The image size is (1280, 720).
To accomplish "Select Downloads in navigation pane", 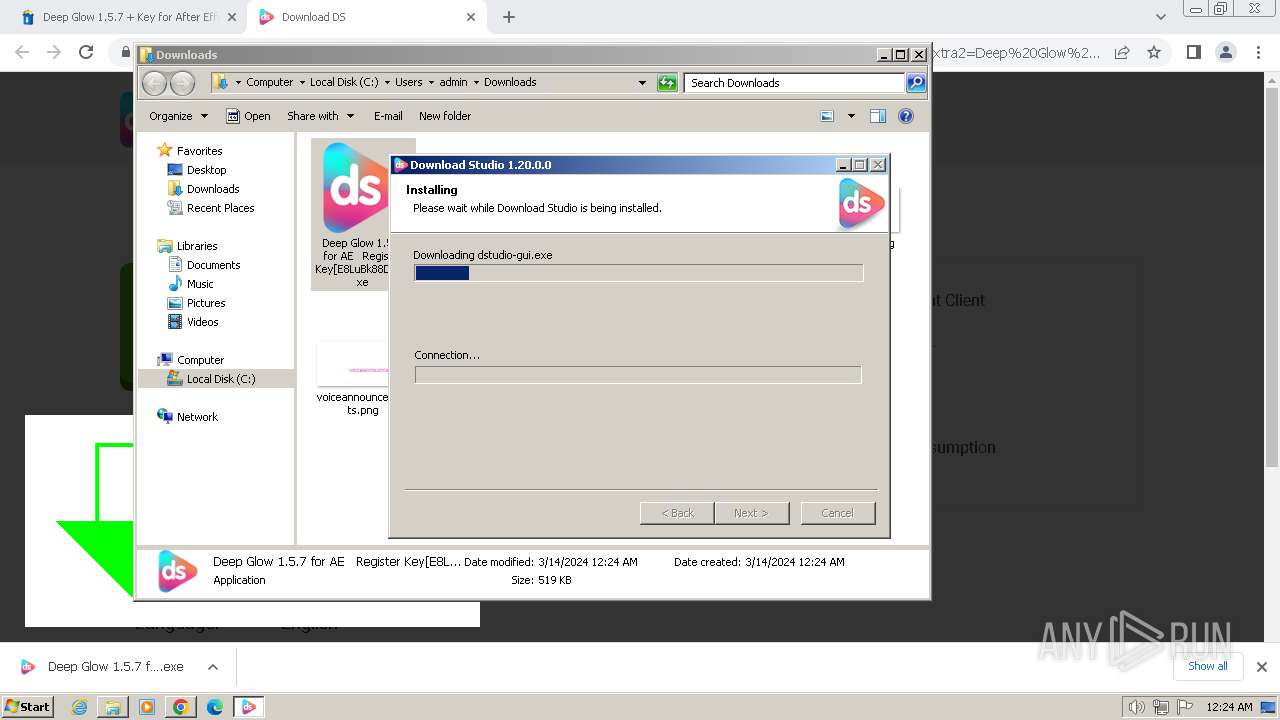I will click(x=212, y=189).
